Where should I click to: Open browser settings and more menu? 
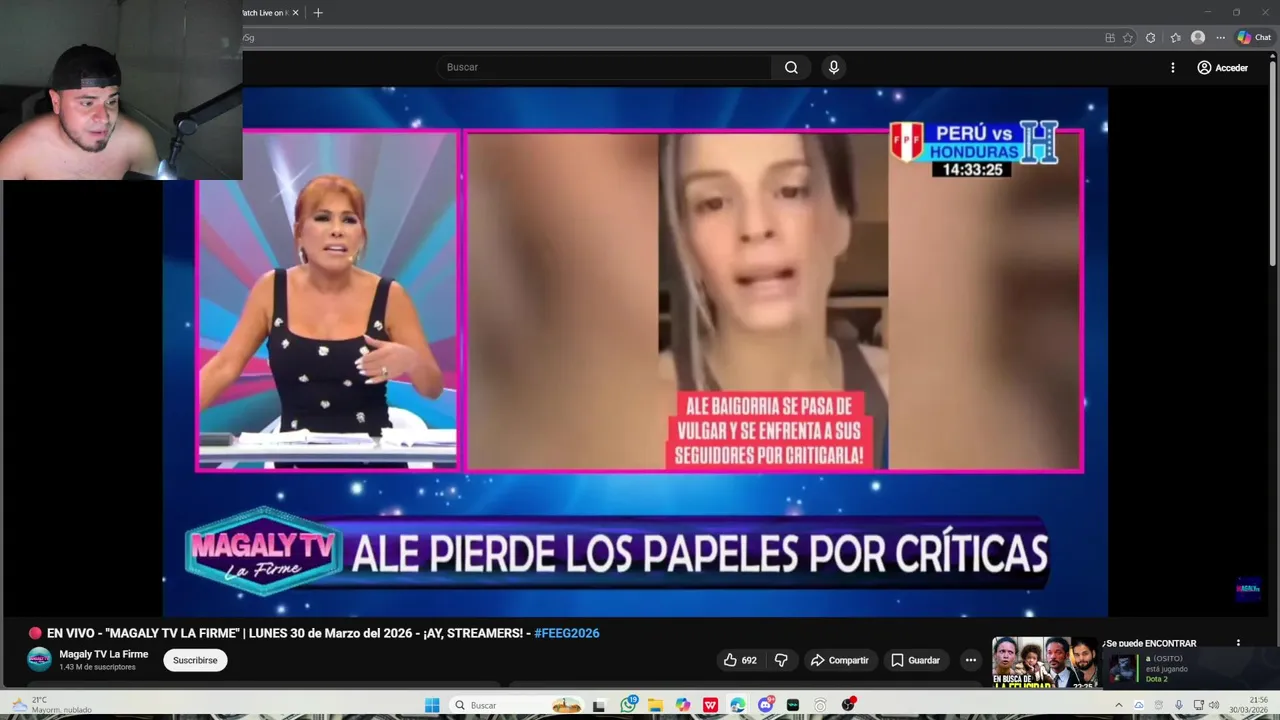tap(1220, 38)
